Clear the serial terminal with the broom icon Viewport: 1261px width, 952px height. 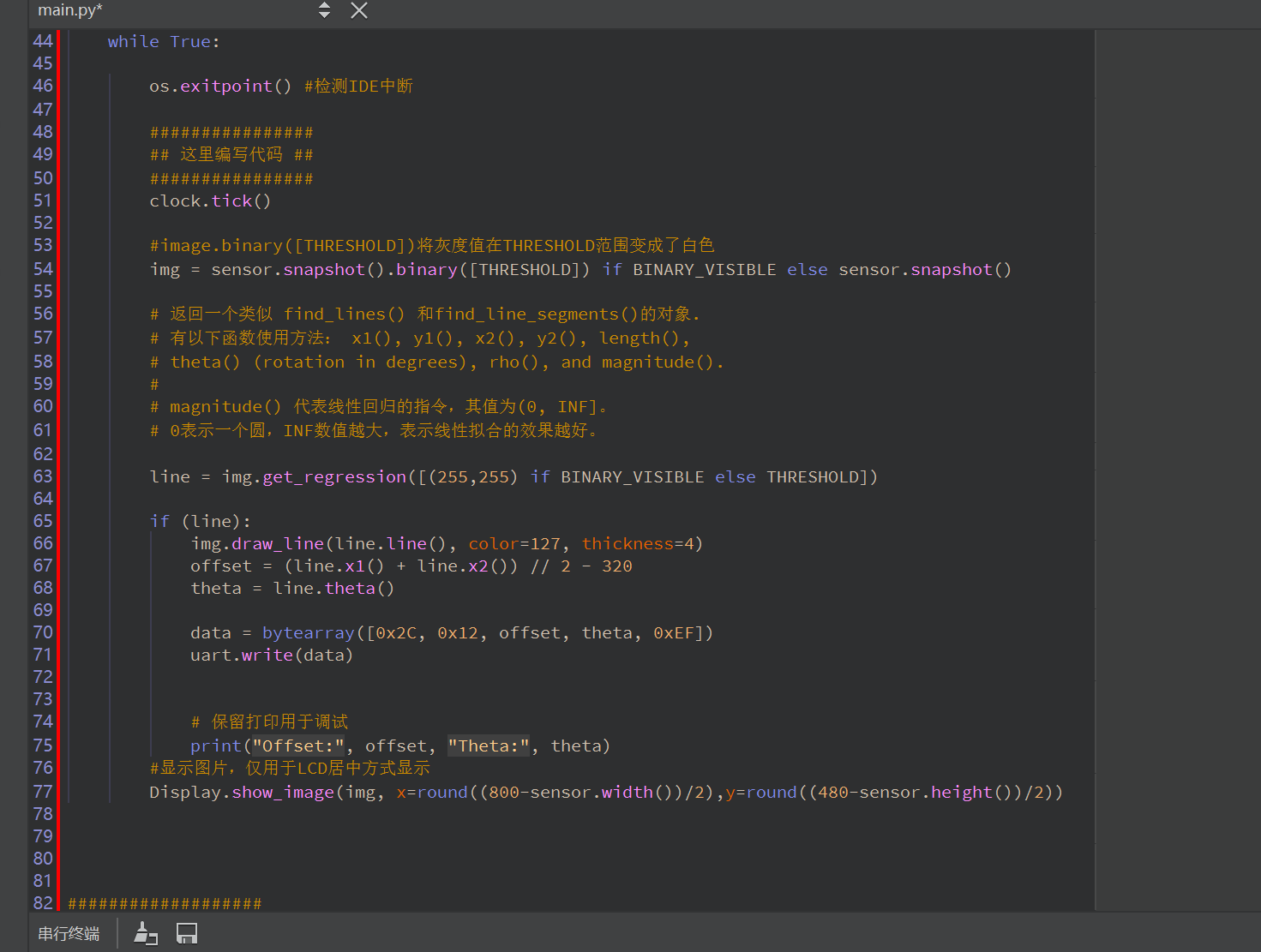coord(146,933)
